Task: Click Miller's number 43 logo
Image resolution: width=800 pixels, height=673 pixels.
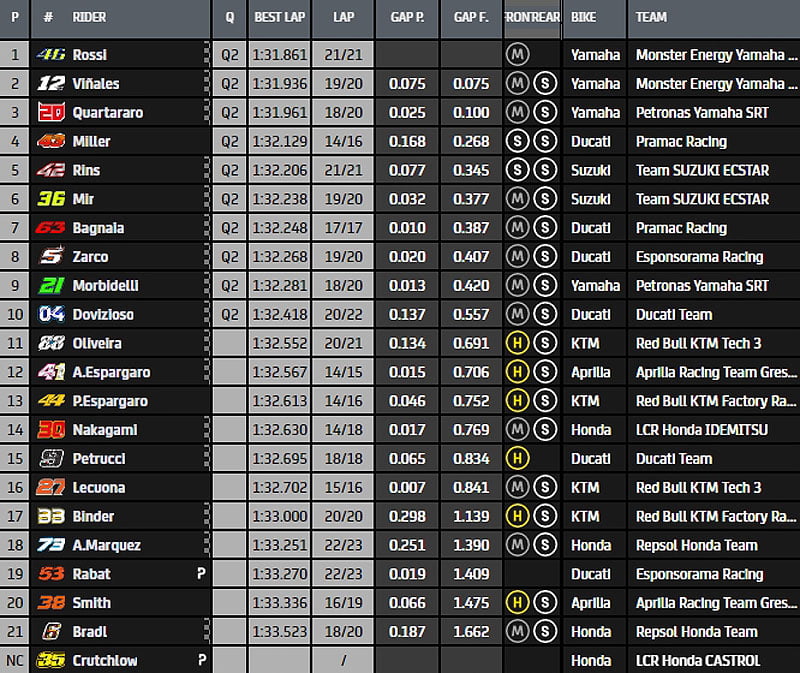Action: 51,141
